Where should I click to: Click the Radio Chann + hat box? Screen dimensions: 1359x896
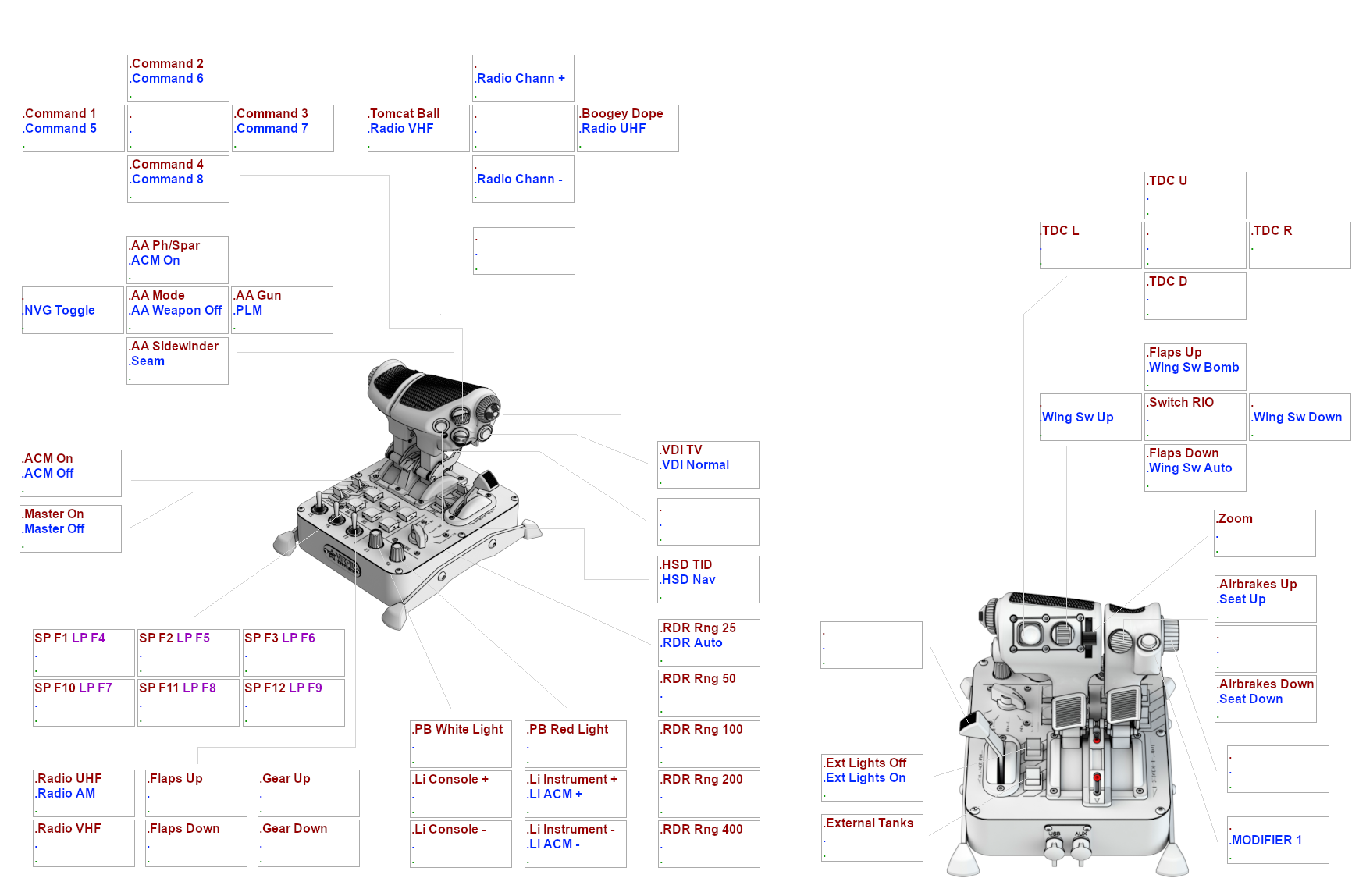[x=523, y=78]
